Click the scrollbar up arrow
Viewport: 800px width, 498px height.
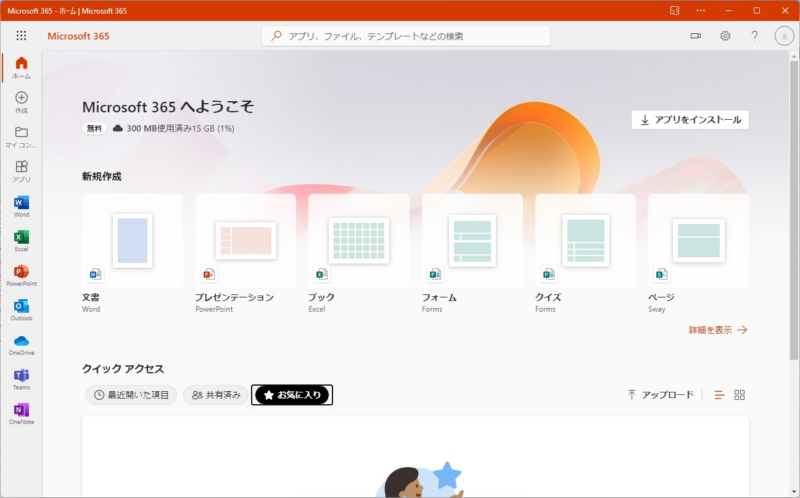click(794, 55)
